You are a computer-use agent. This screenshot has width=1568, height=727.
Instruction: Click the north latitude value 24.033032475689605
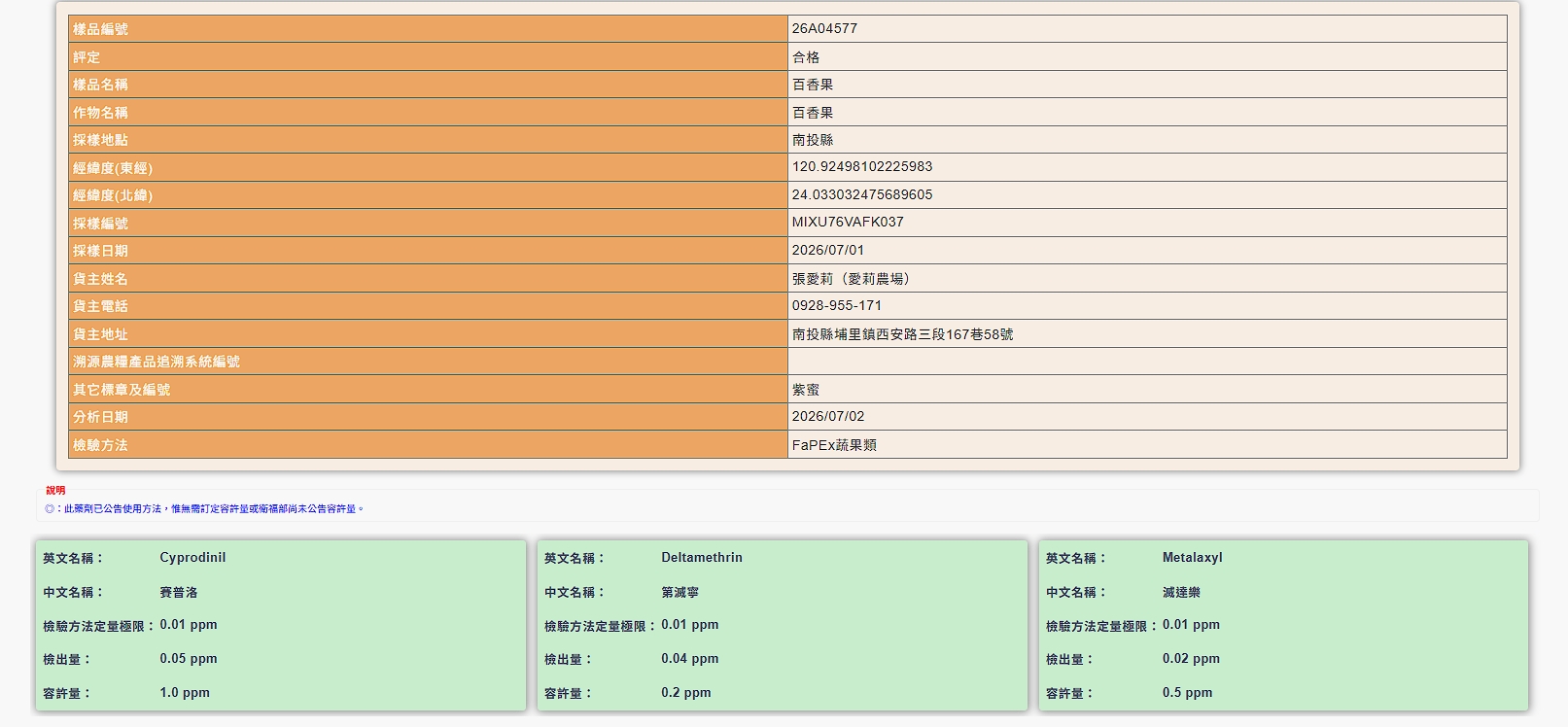coord(862,194)
